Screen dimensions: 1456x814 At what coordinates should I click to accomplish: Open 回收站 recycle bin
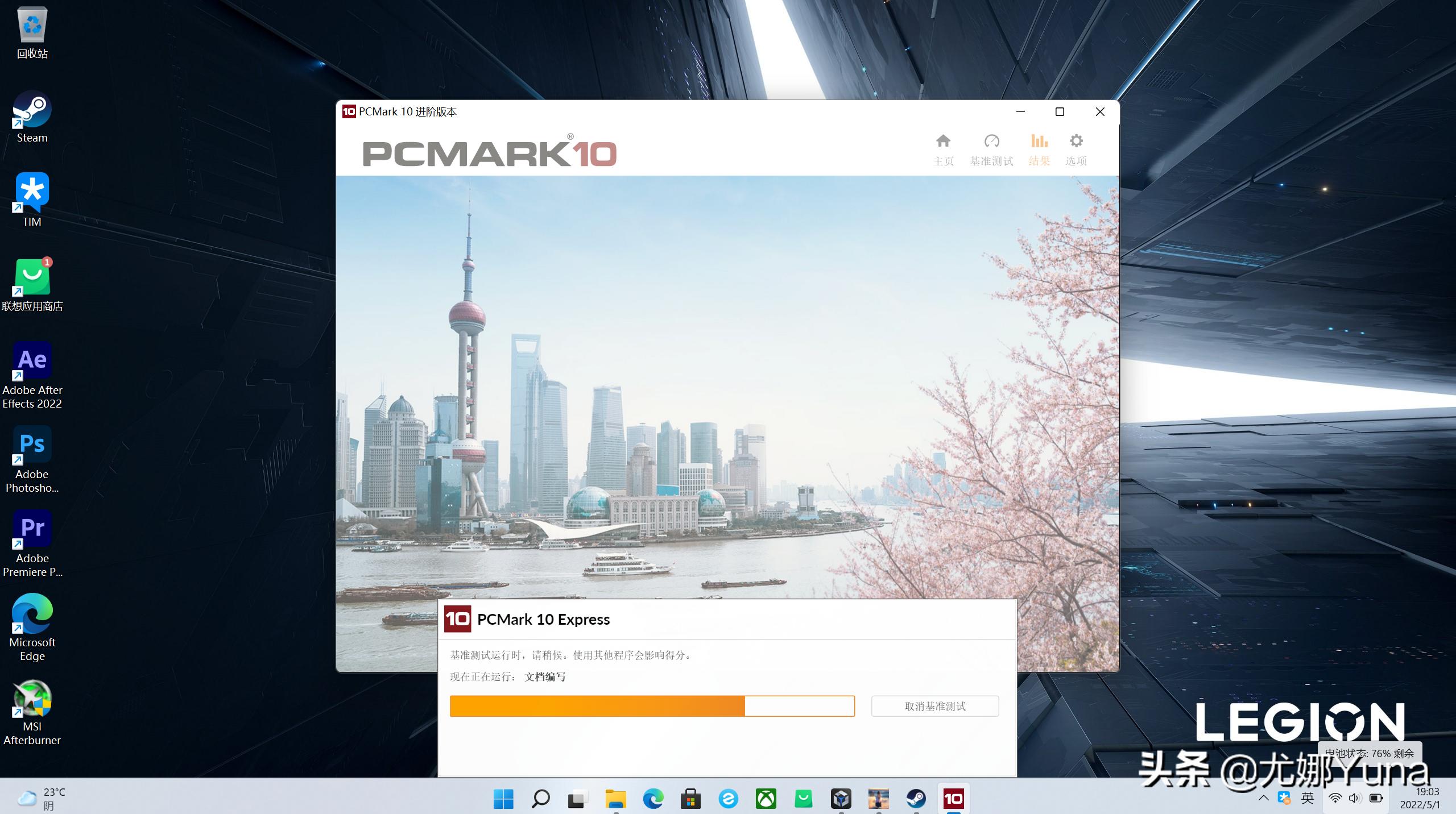[x=32, y=33]
